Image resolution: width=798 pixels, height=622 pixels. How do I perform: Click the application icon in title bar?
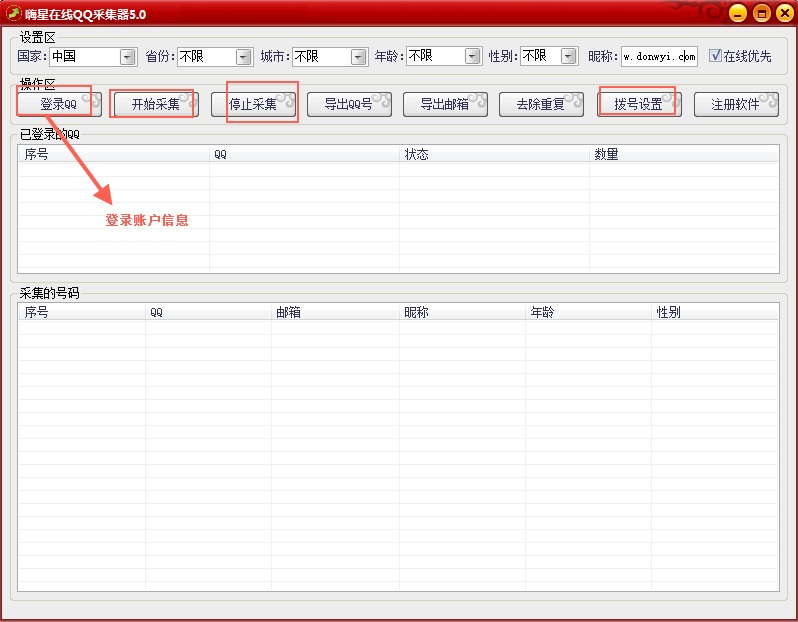tap(14, 13)
